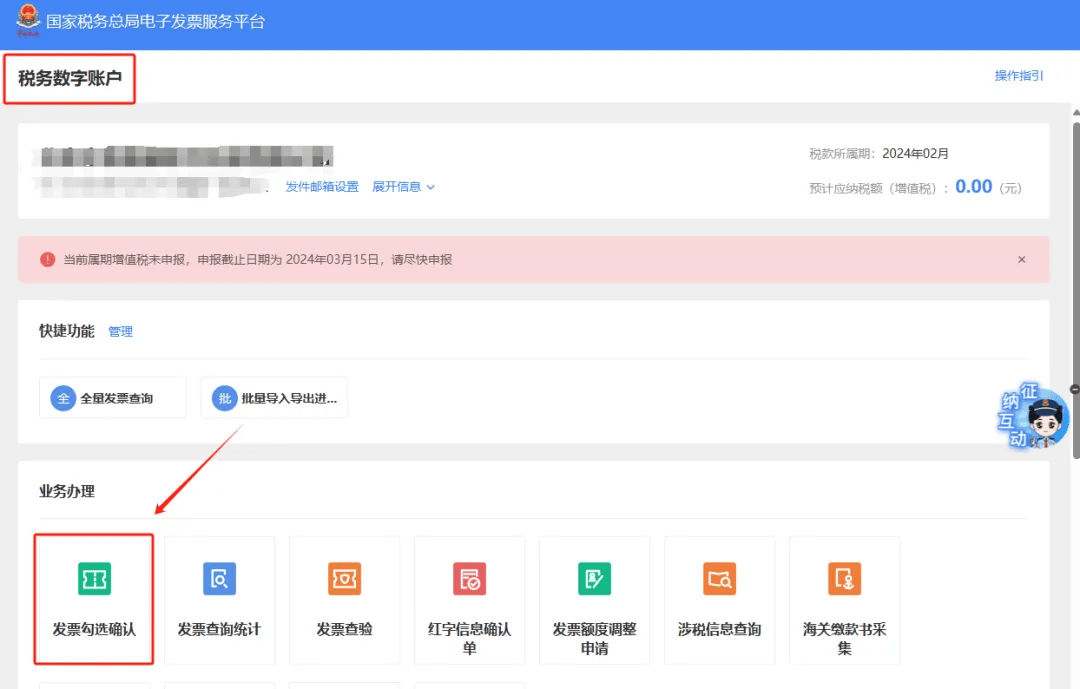Viewport: 1080px width, 689px height.
Task: Click the 海关缴款书采集 label text
Action: coord(844,639)
